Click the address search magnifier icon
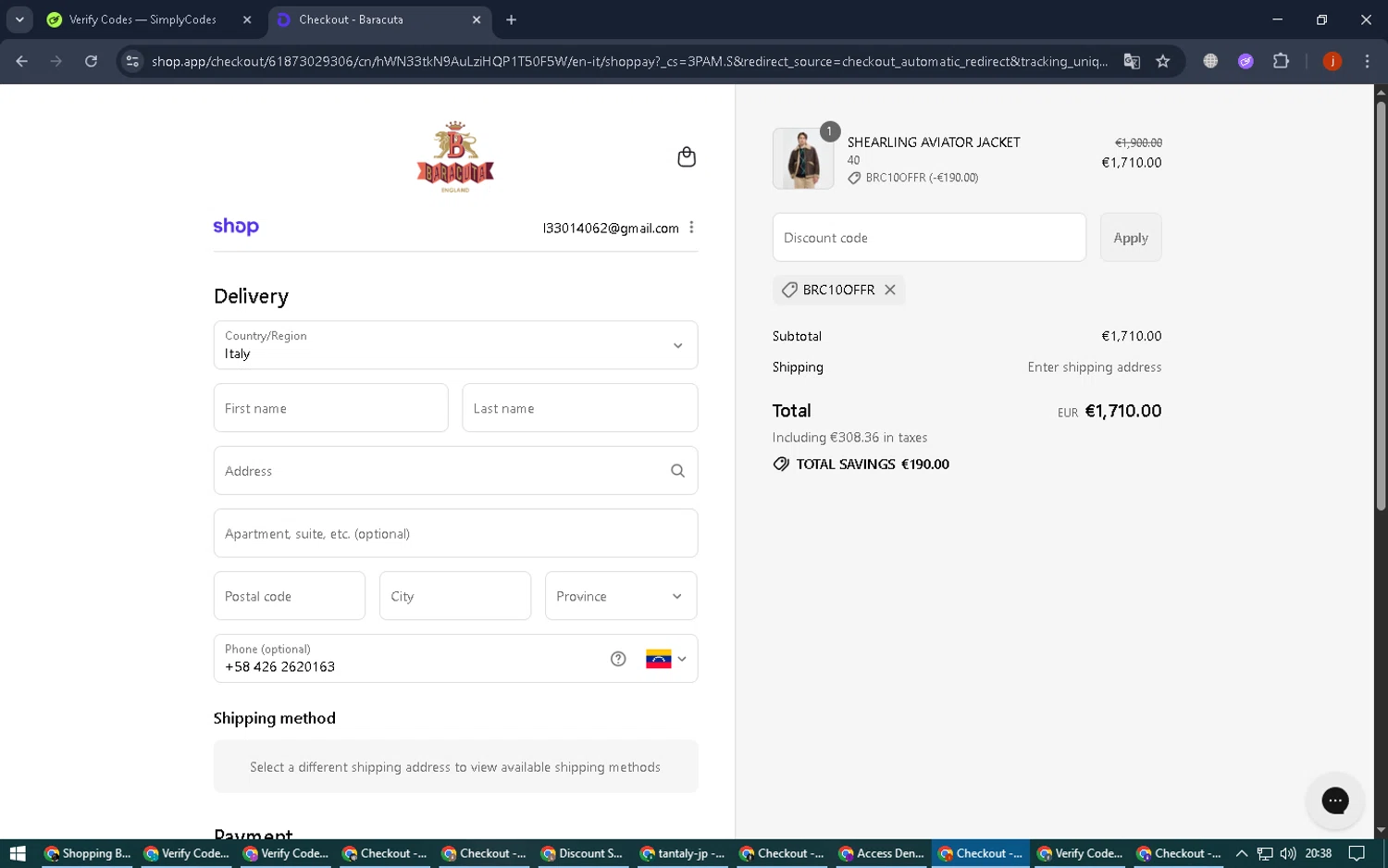 tap(677, 471)
